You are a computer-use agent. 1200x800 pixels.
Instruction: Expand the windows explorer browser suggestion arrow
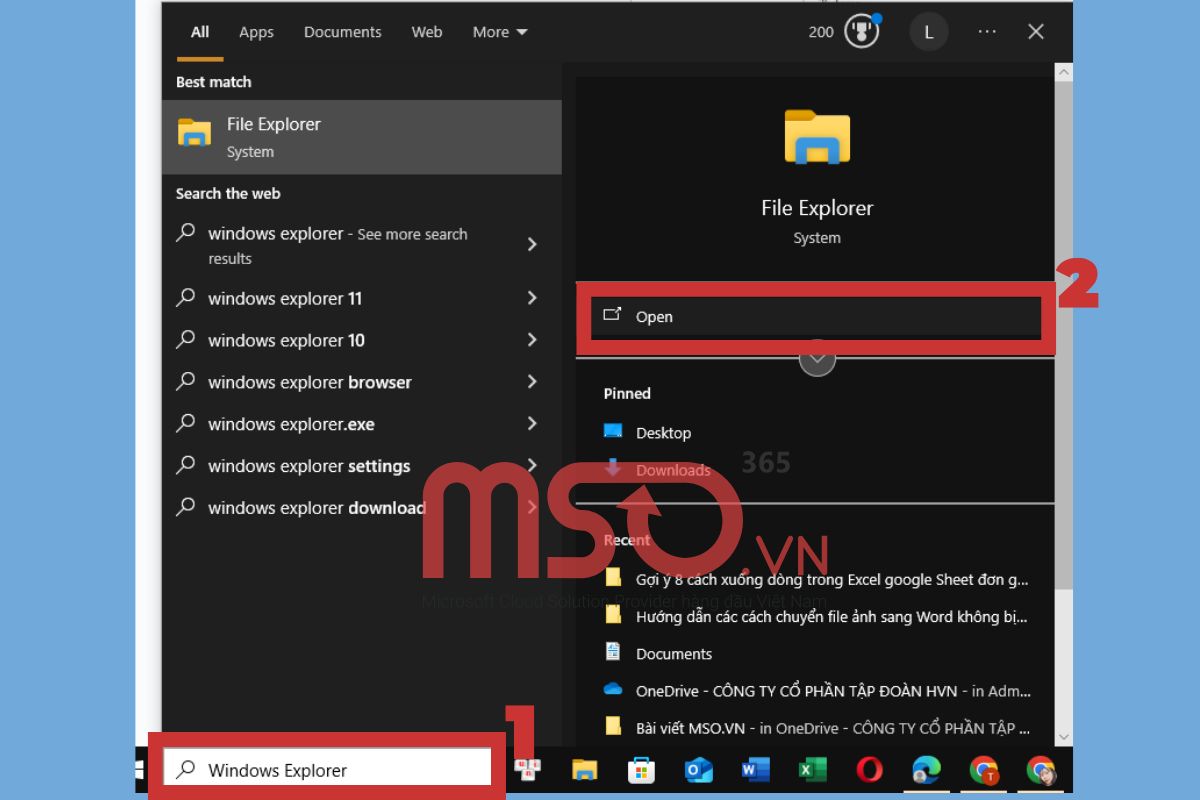[x=532, y=381]
